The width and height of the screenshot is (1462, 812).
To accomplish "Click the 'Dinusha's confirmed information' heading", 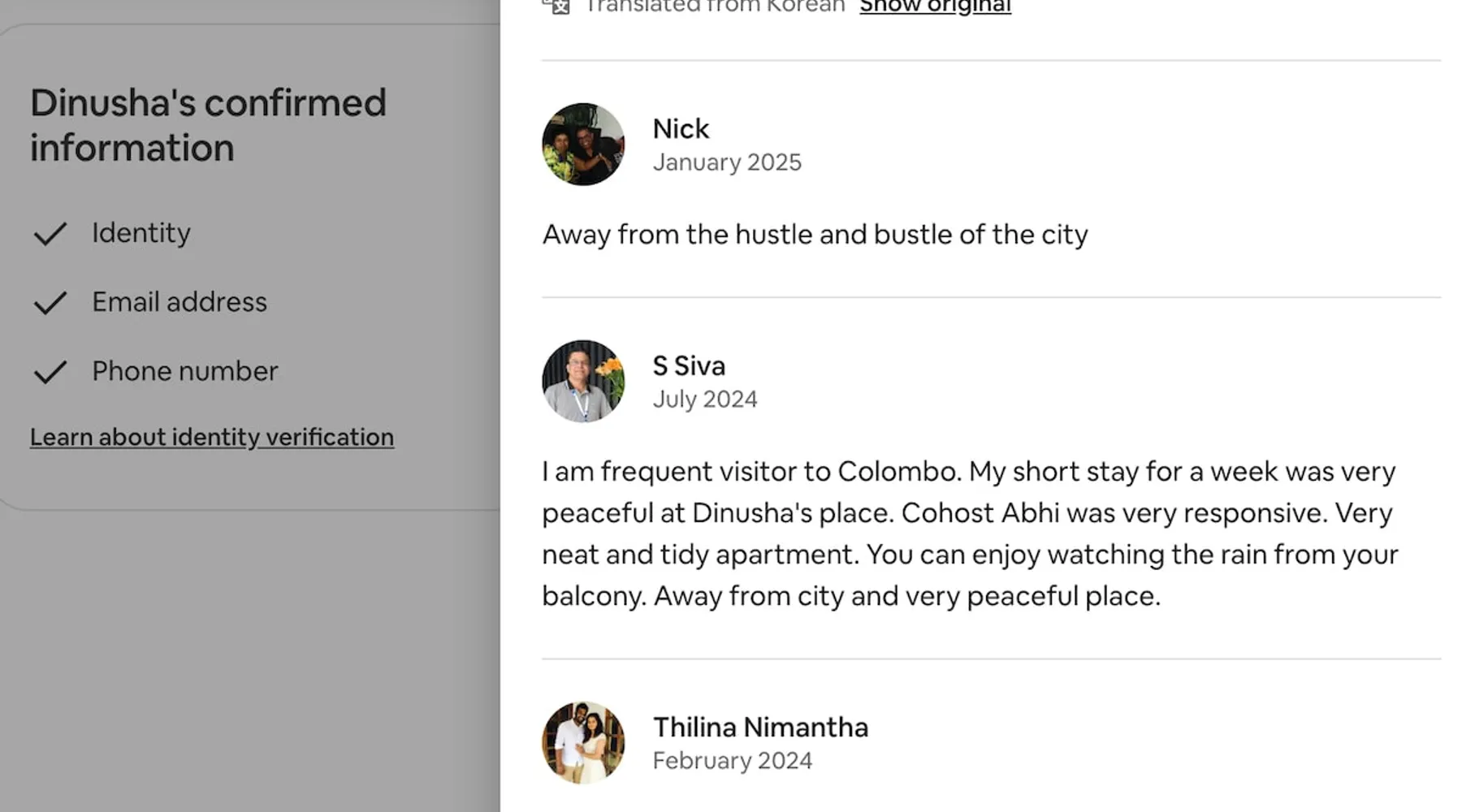I will pyautogui.click(x=208, y=125).
